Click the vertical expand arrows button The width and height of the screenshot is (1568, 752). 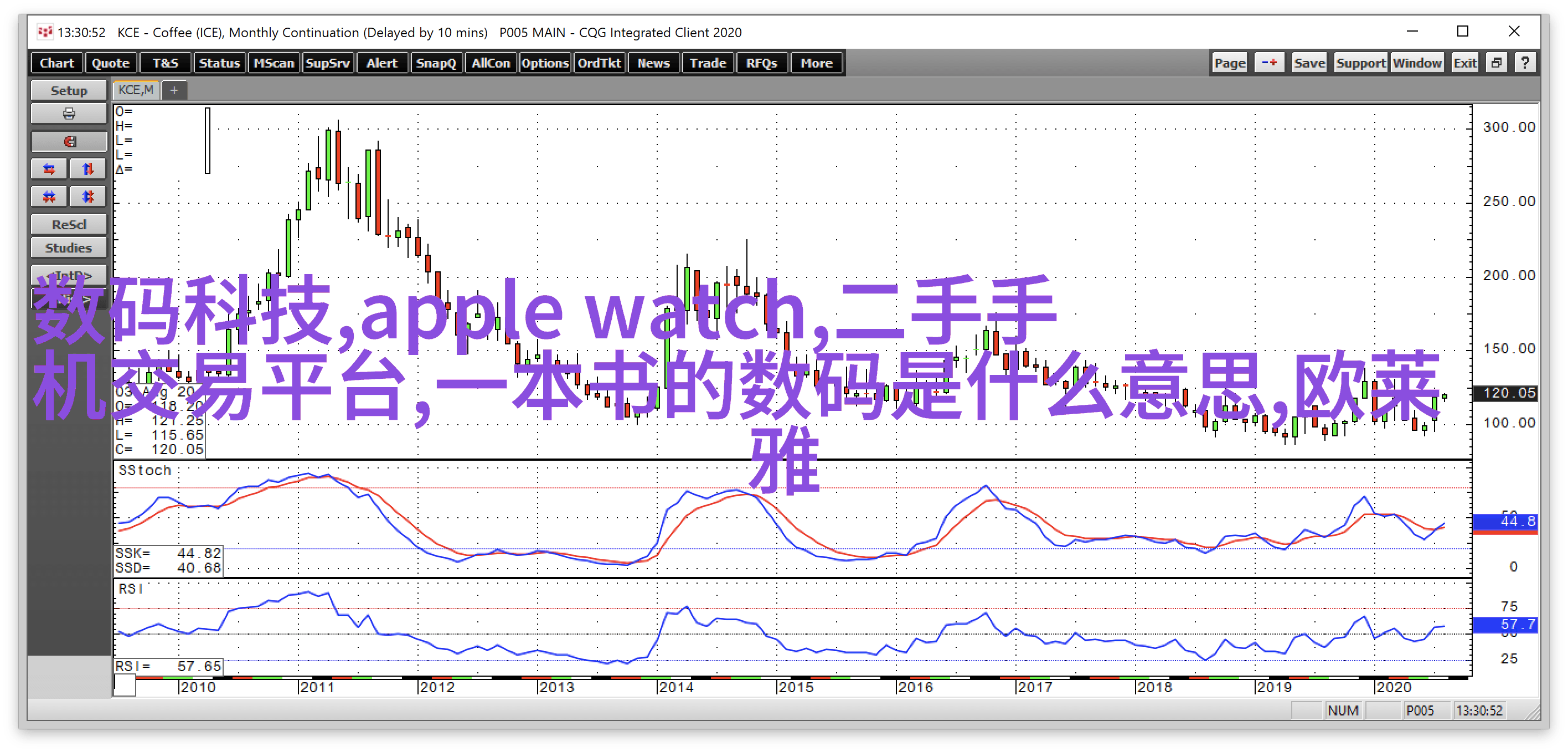tap(88, 169)
